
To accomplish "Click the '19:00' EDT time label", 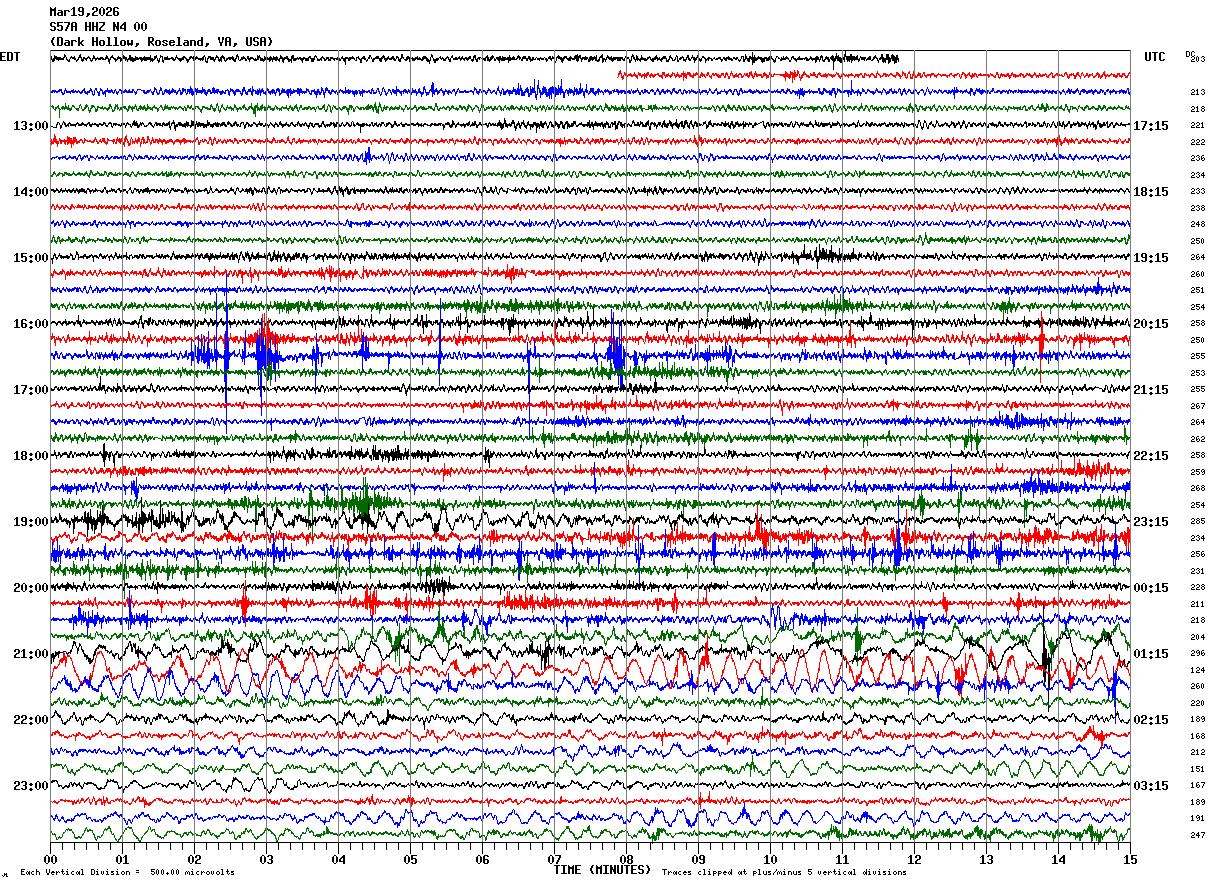I will [30, 522].
